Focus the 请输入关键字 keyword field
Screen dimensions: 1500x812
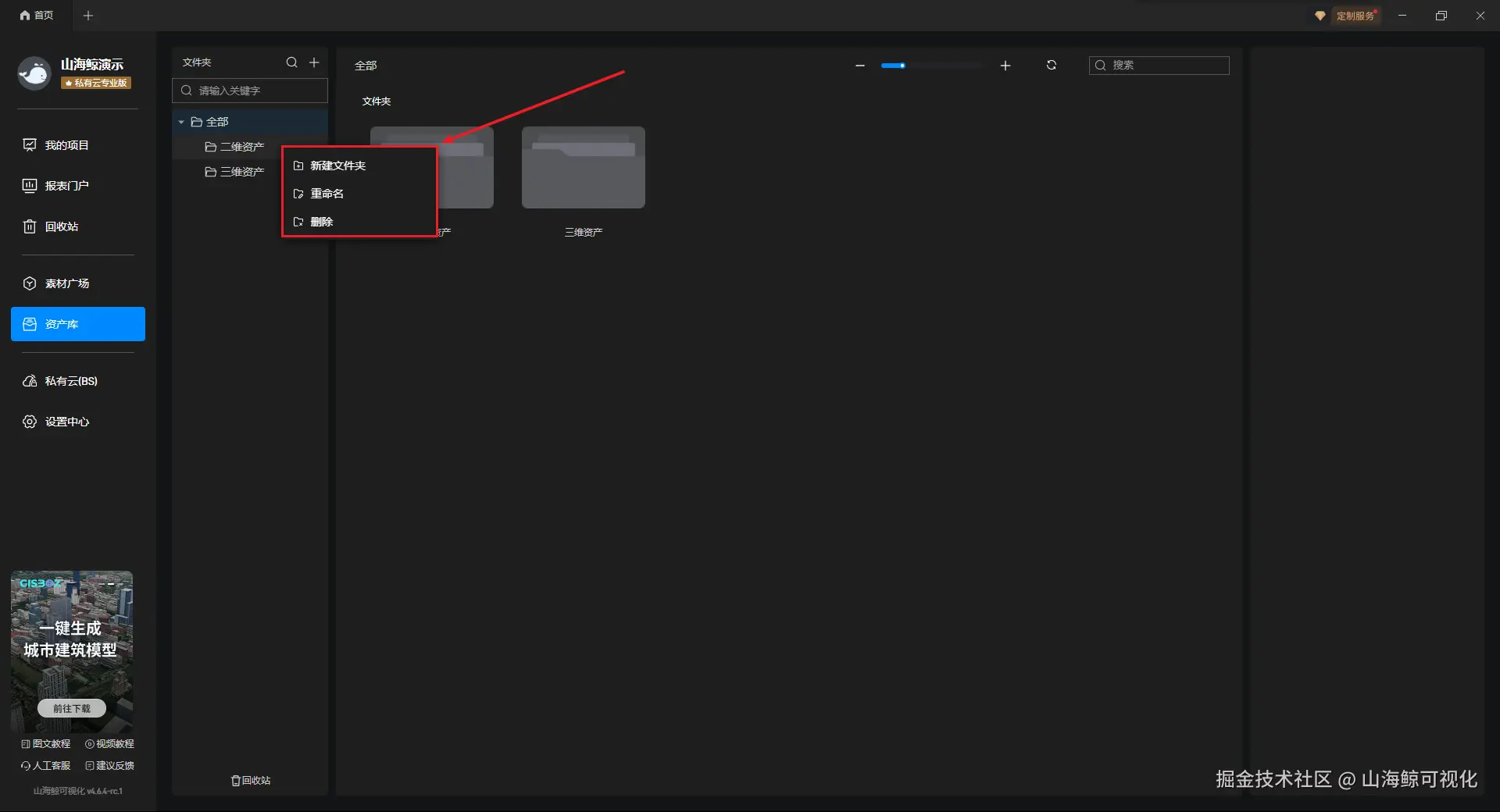[x=250, y=91]
